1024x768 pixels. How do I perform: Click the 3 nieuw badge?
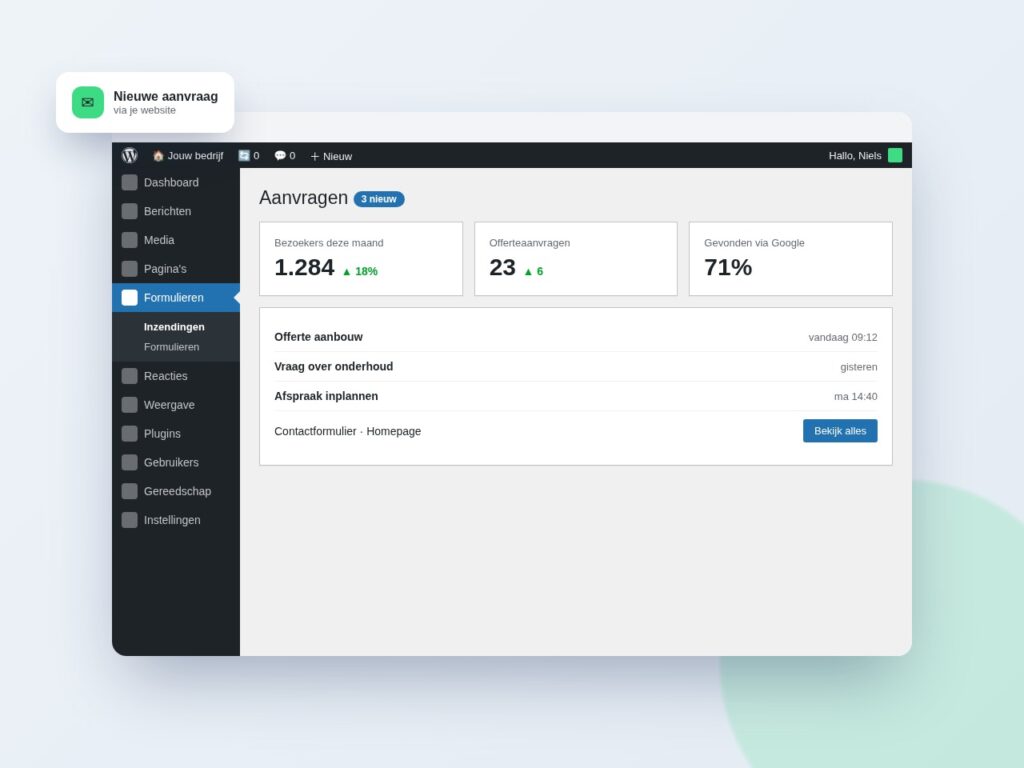coord(379,199)
